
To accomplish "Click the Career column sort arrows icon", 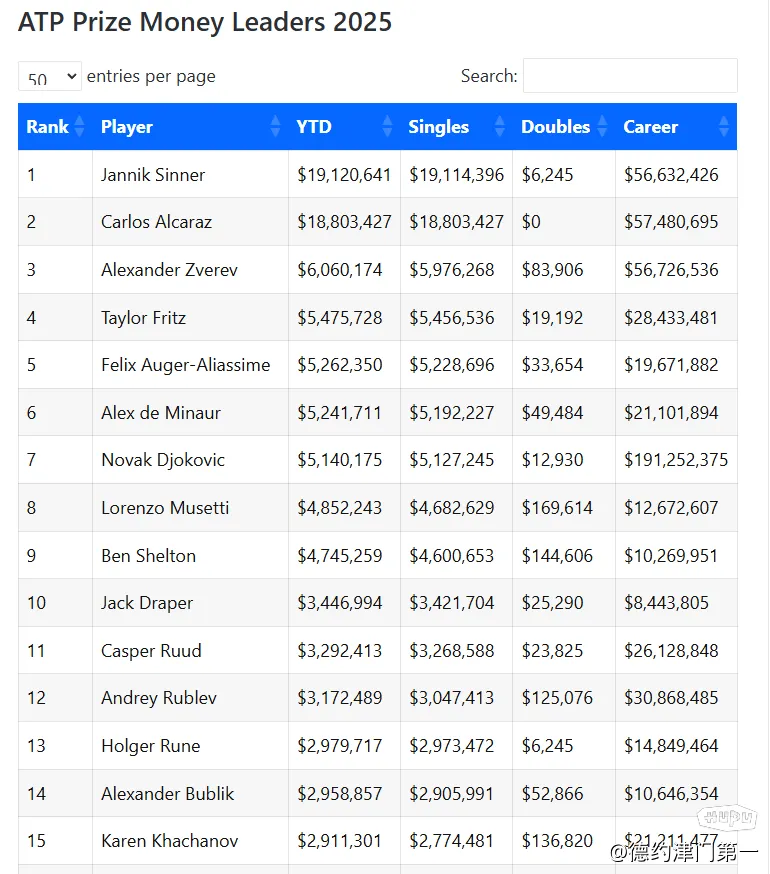I will [724, 127].
